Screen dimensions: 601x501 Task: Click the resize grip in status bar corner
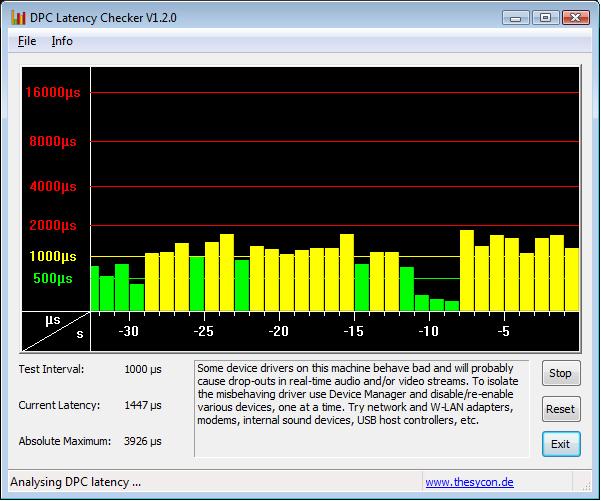(586, 486)
